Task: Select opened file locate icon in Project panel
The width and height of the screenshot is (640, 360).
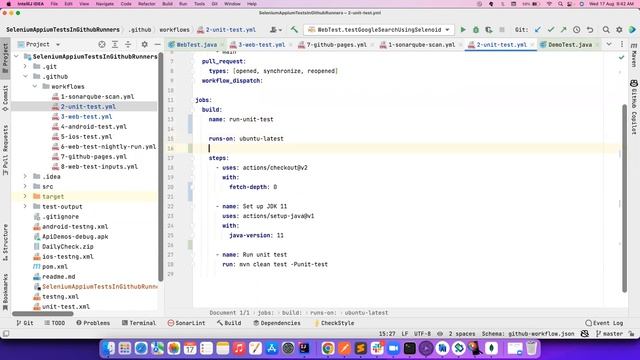Action: point(102,44)
